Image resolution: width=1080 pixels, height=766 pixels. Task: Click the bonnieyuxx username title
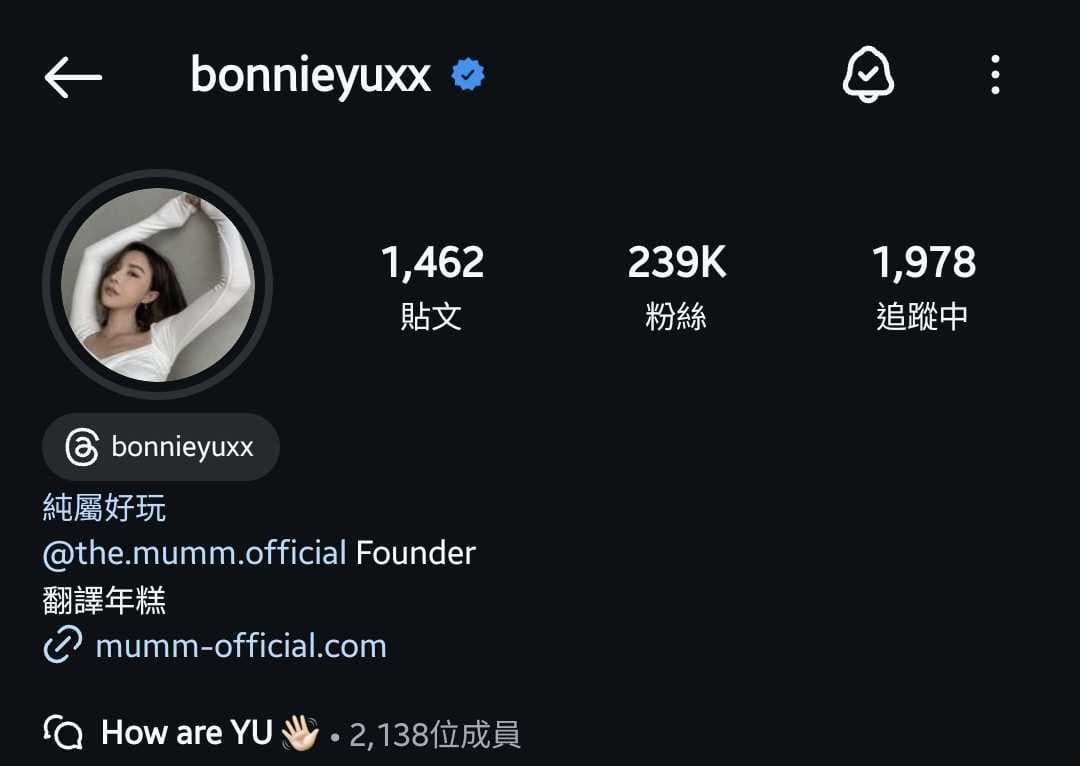[311, 76]
